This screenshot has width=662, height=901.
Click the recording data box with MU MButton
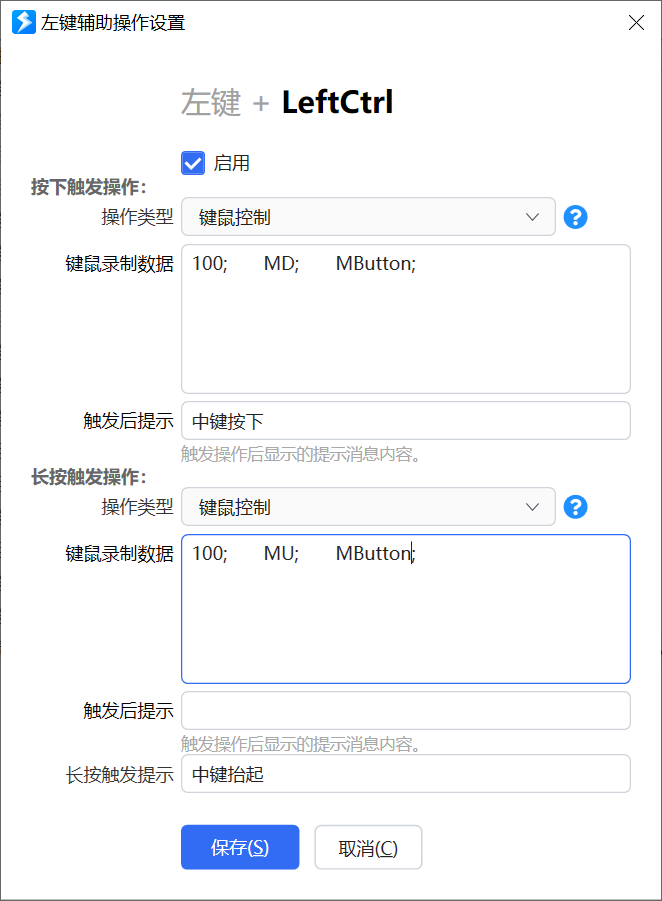tap(405, 608)
